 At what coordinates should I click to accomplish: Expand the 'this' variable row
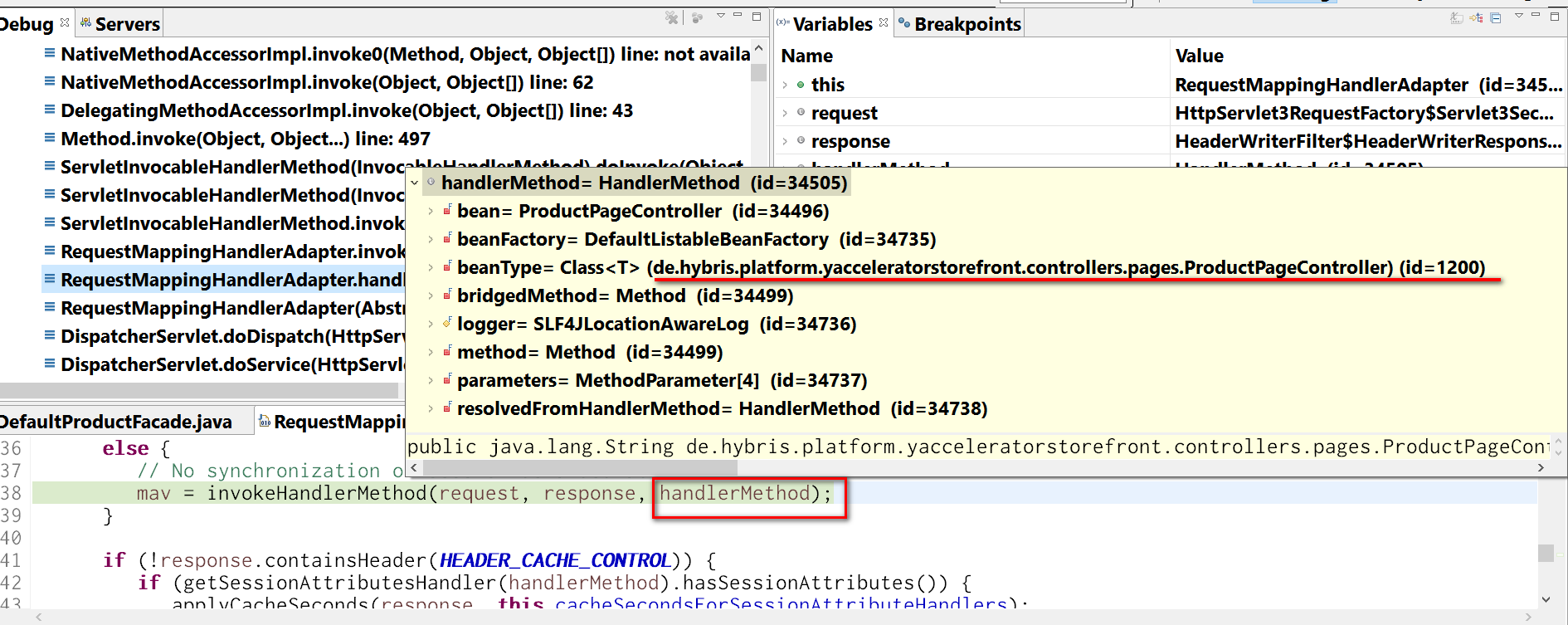coord(785,85)
